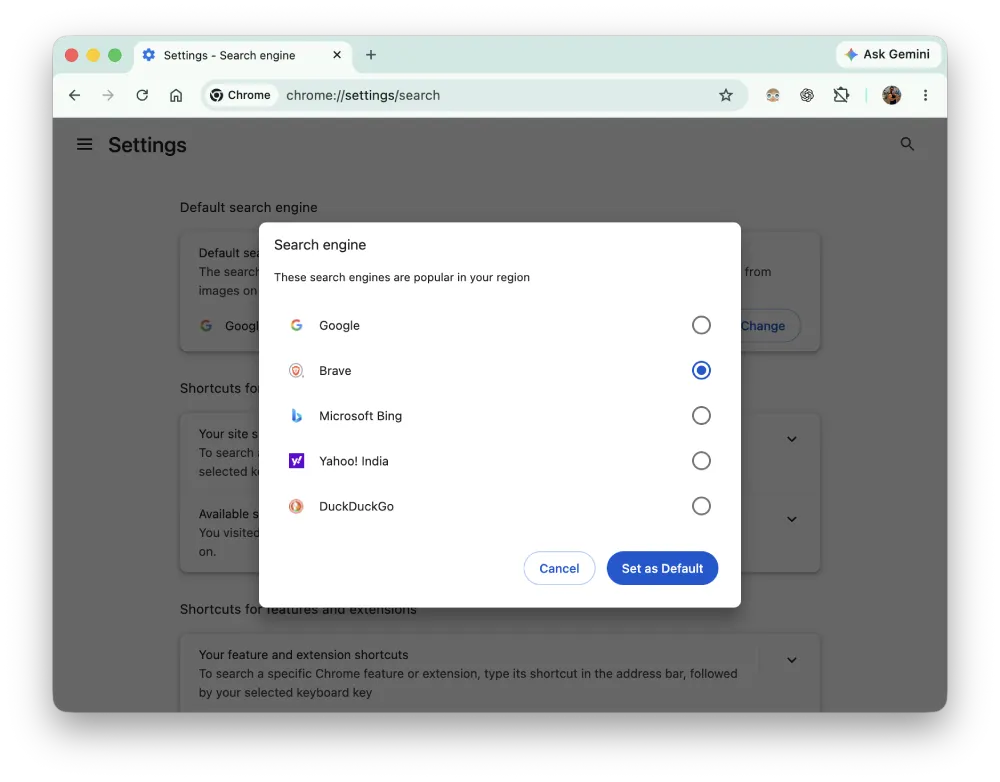Click the Google logo behind the dialog
The image size is (1000, 782).
[206, 326]
